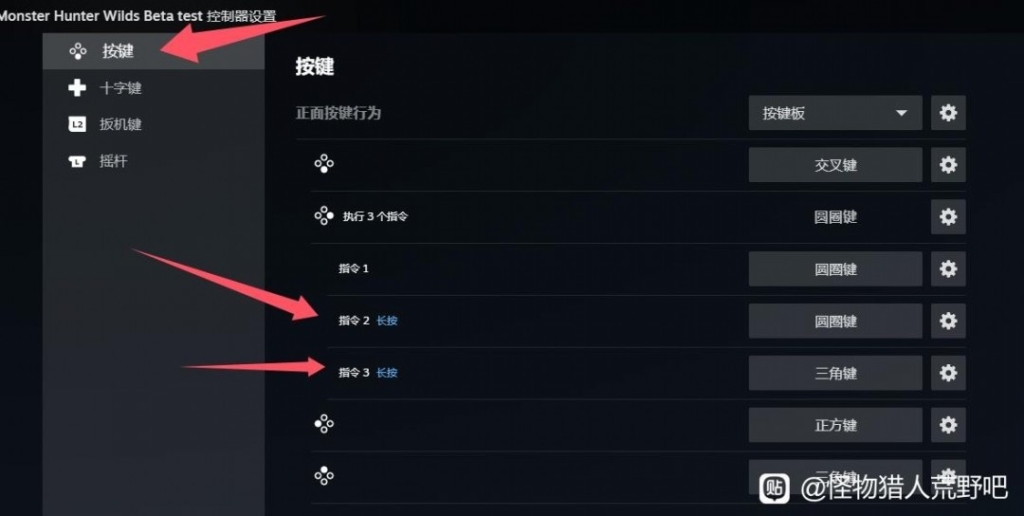Viewport: 1024px width, 516px height.
Task: Click the 圆圈键 binding for 指令 1
Action: pyautogui.click(x=835, y=268)
